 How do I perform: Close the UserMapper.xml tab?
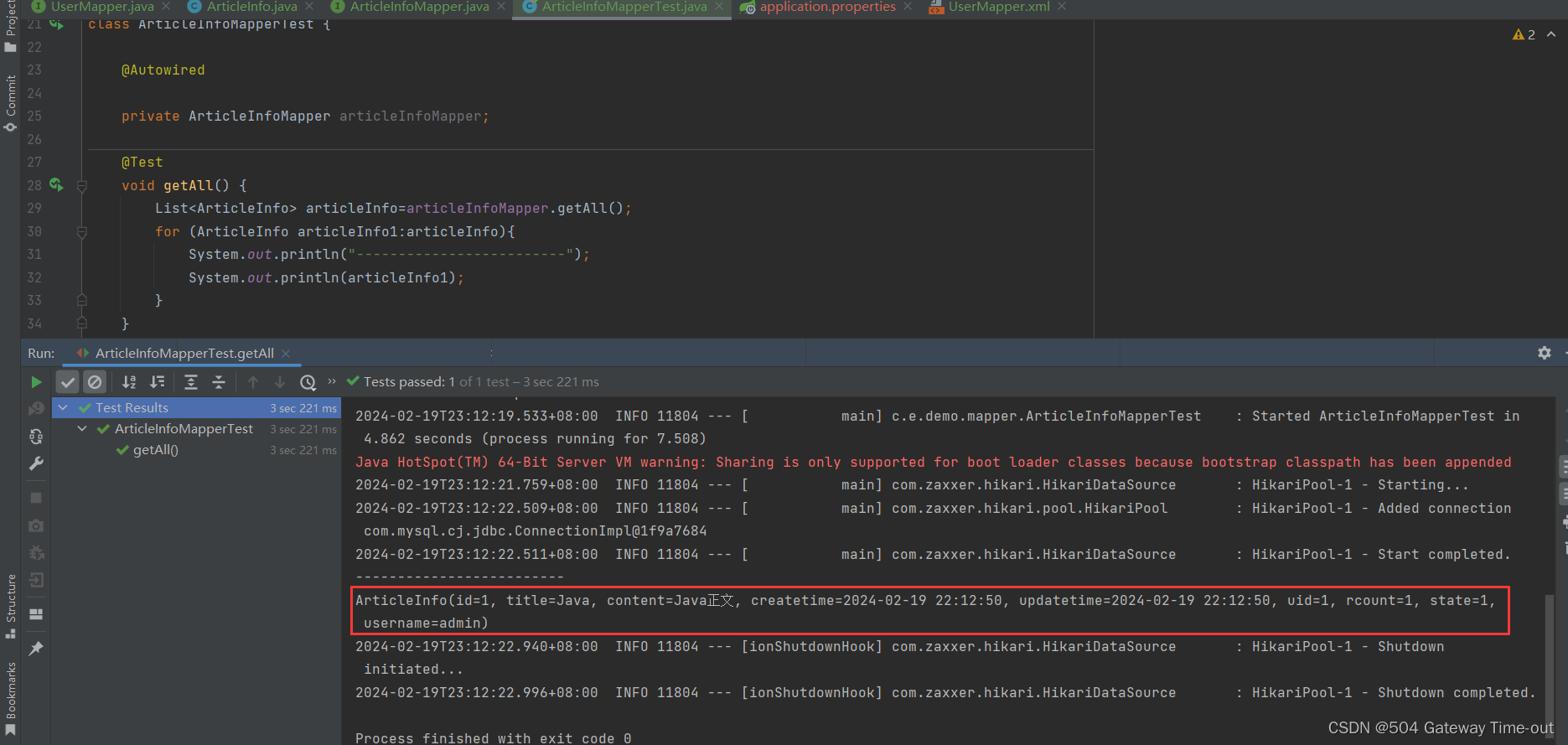coord(1062,7)
